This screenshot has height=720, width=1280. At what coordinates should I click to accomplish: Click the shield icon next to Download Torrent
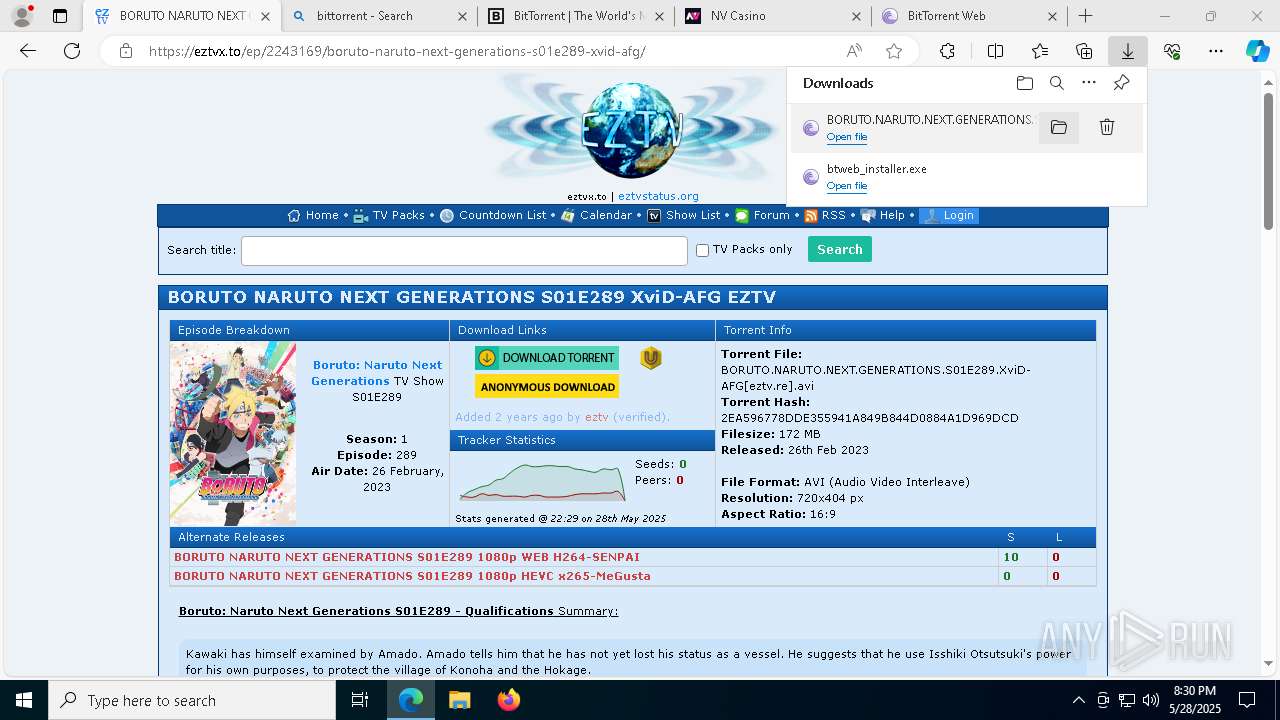coord(651,358)
